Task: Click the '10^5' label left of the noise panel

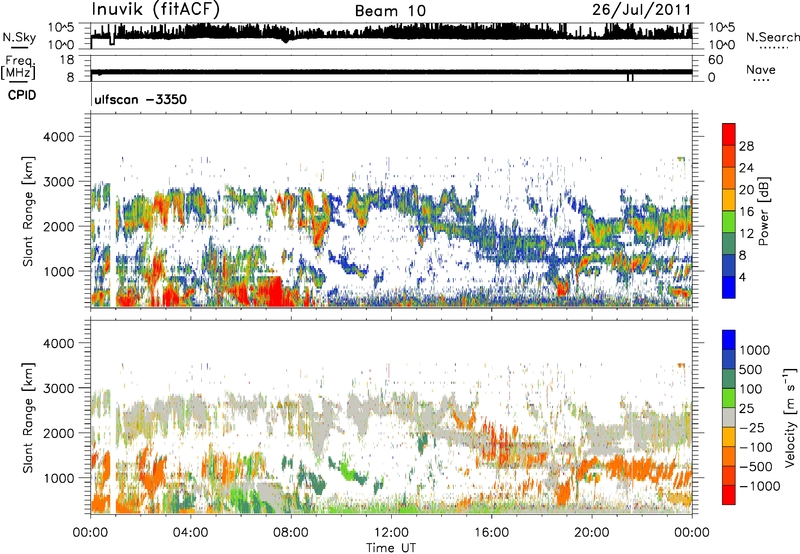Action: point(61,27)
